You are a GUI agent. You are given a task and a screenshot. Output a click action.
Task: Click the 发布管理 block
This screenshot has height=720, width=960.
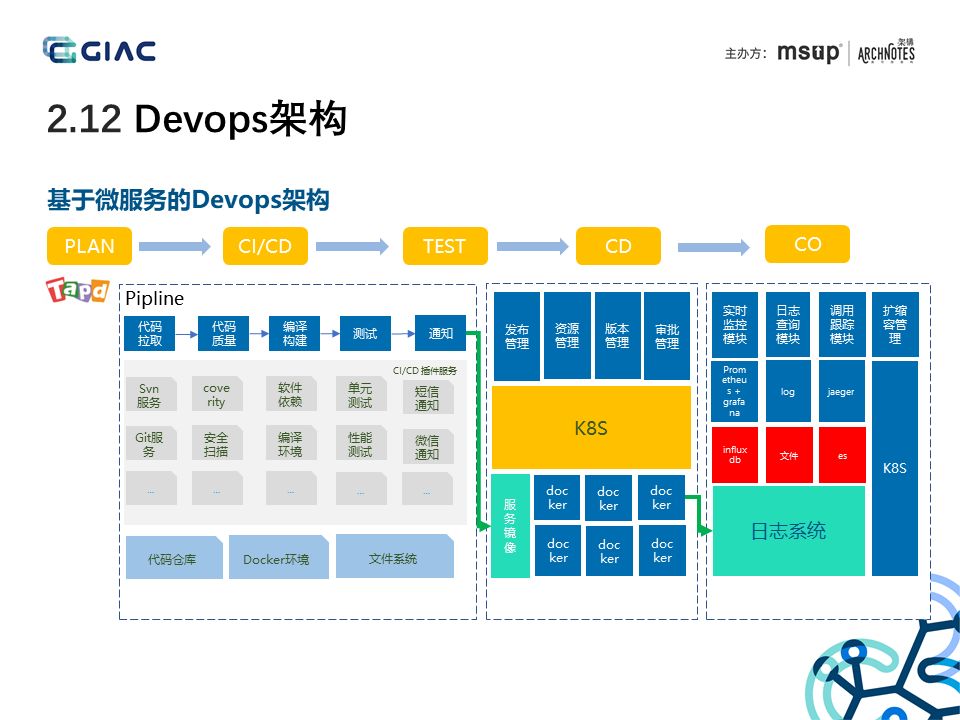[517, 336]
